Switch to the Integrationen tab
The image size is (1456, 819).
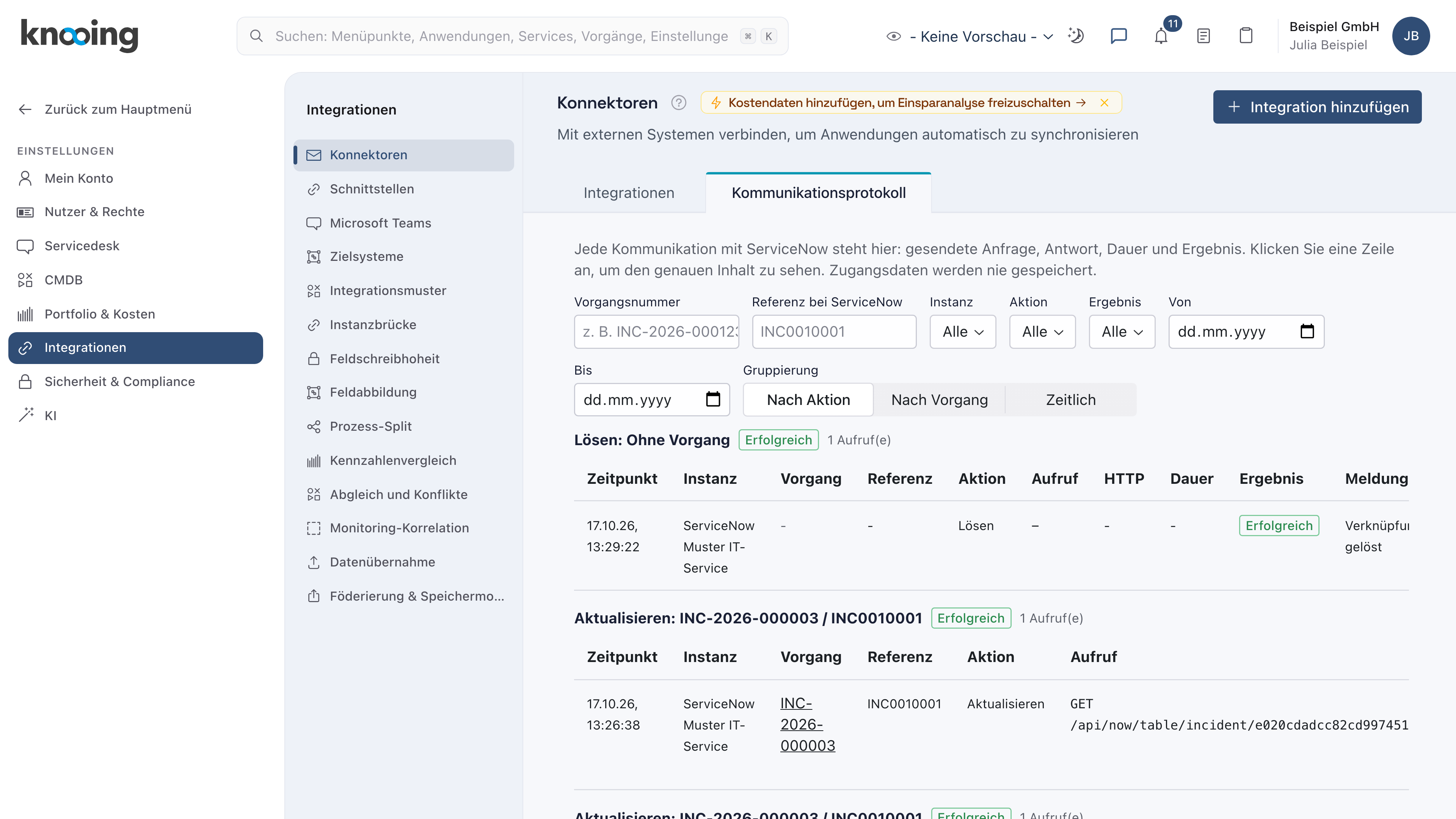click(629, 193)
